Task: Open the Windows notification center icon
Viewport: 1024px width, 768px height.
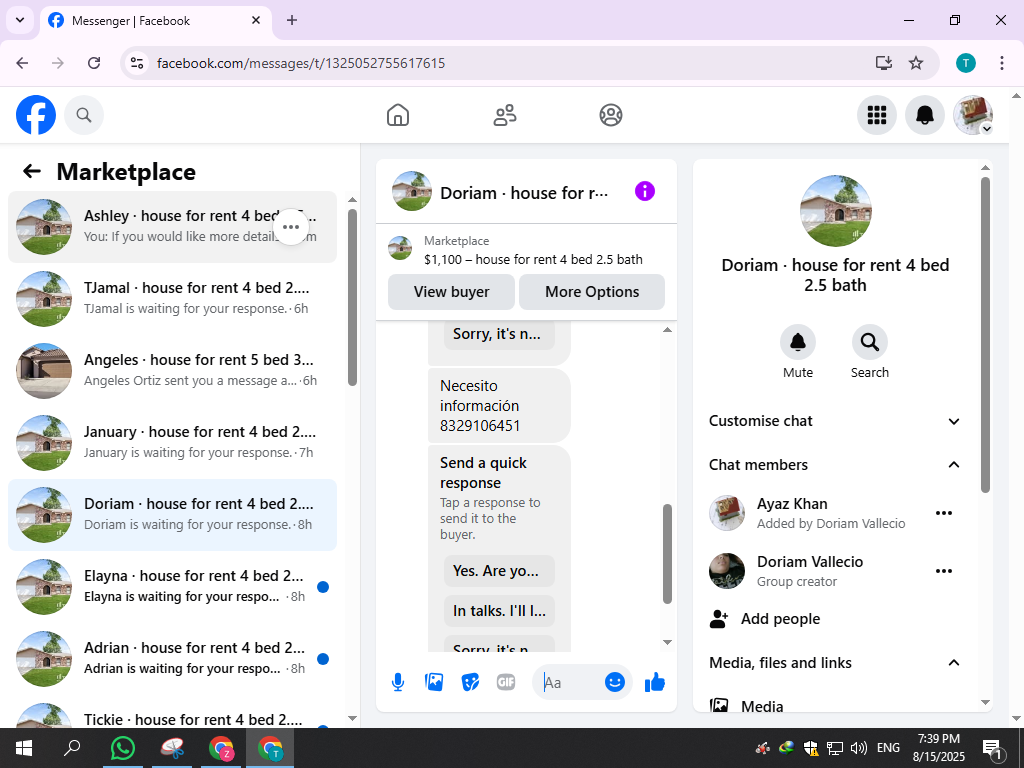Action: [x=993, y=750]
